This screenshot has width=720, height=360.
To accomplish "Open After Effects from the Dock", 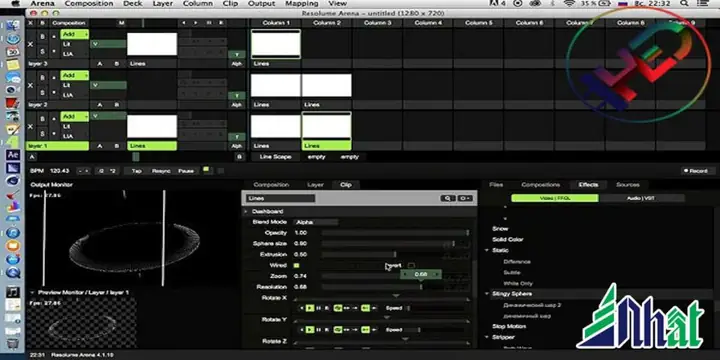I will tap(13, 155).
